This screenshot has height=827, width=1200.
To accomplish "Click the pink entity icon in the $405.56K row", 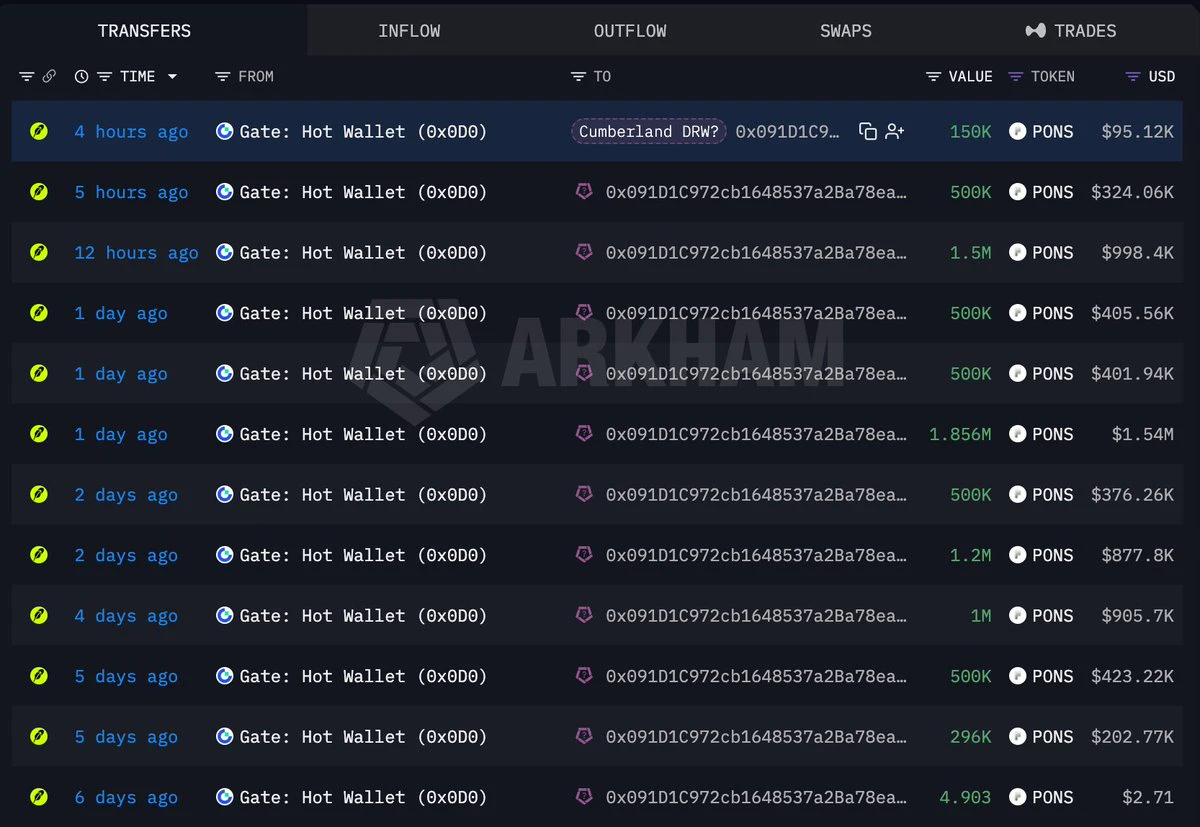I will pyautogui.click(x=584, y=312).
